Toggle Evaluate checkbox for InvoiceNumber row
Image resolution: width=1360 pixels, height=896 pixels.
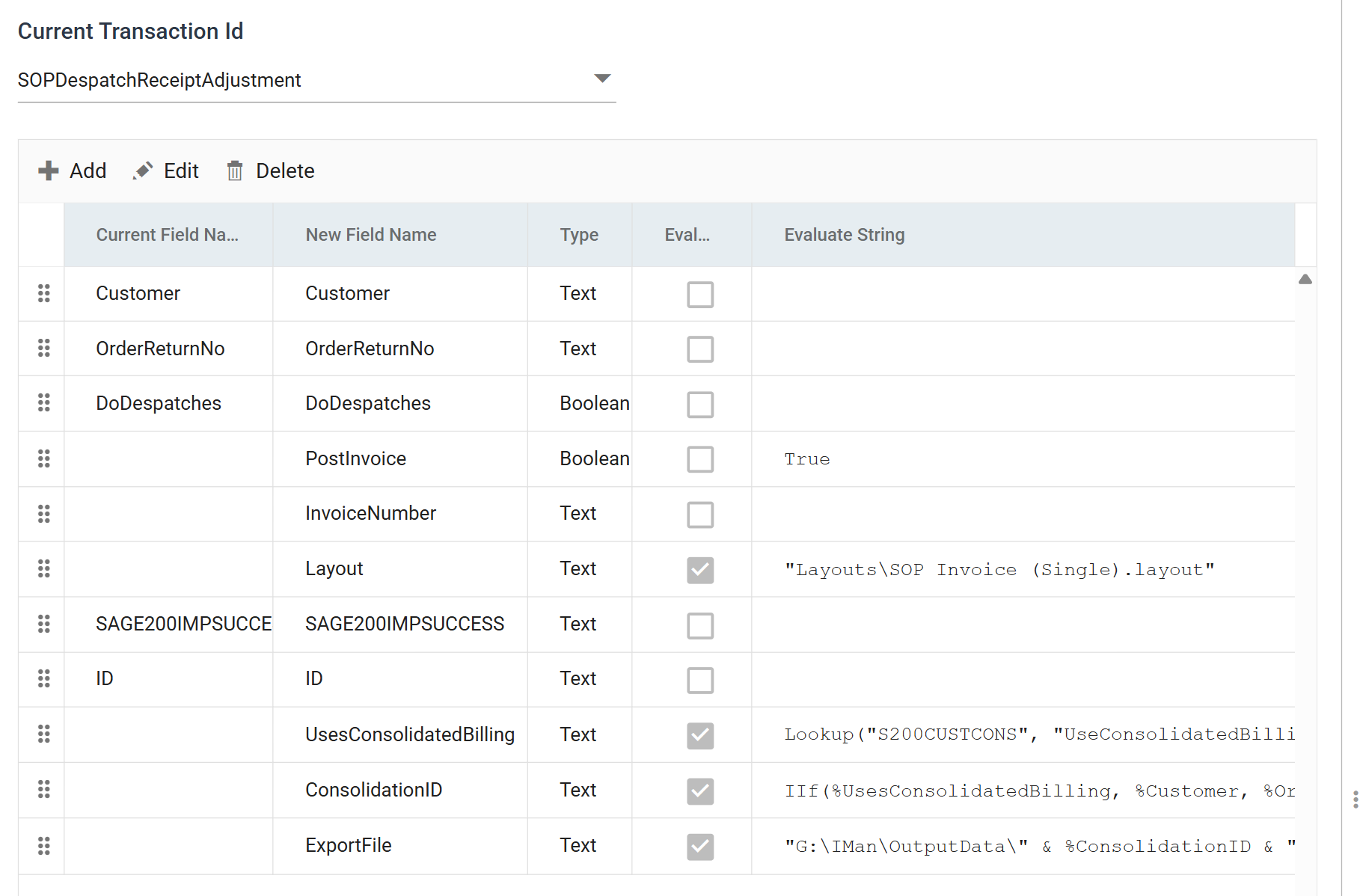(x=700, y=515)
